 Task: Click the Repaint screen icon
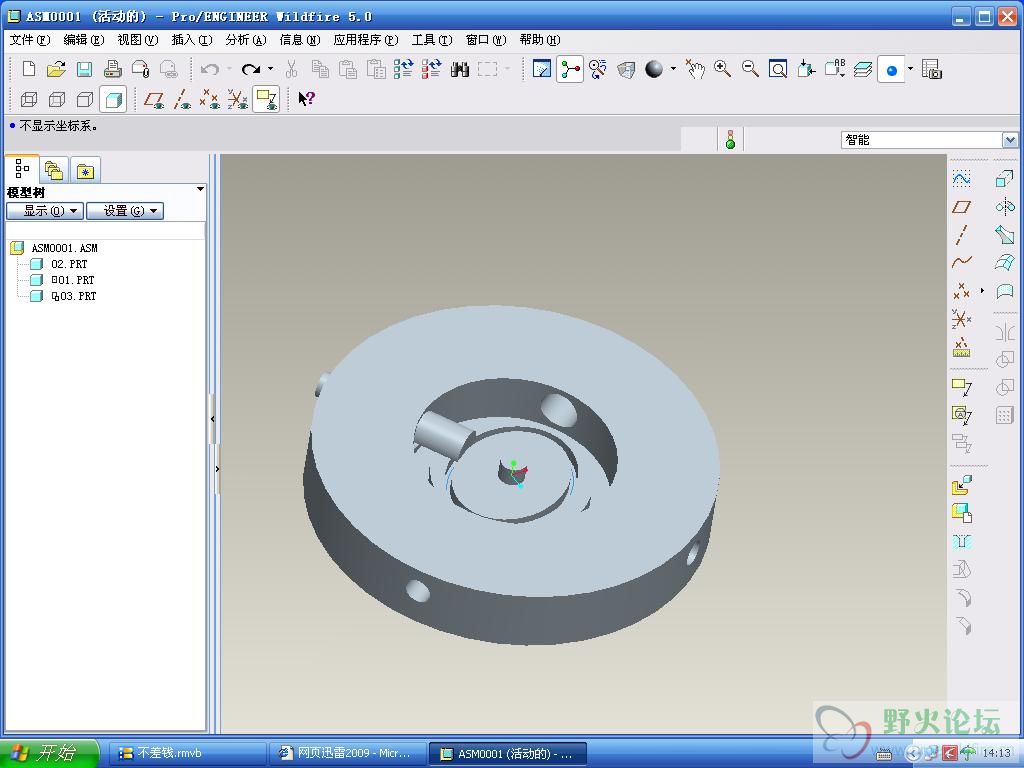click(x=541, y=69)
